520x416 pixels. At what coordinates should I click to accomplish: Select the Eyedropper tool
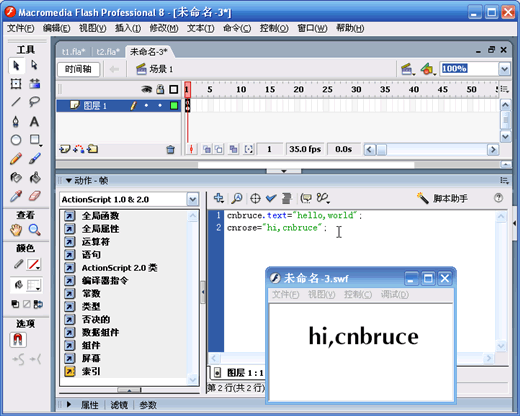[x=16, y=196]
